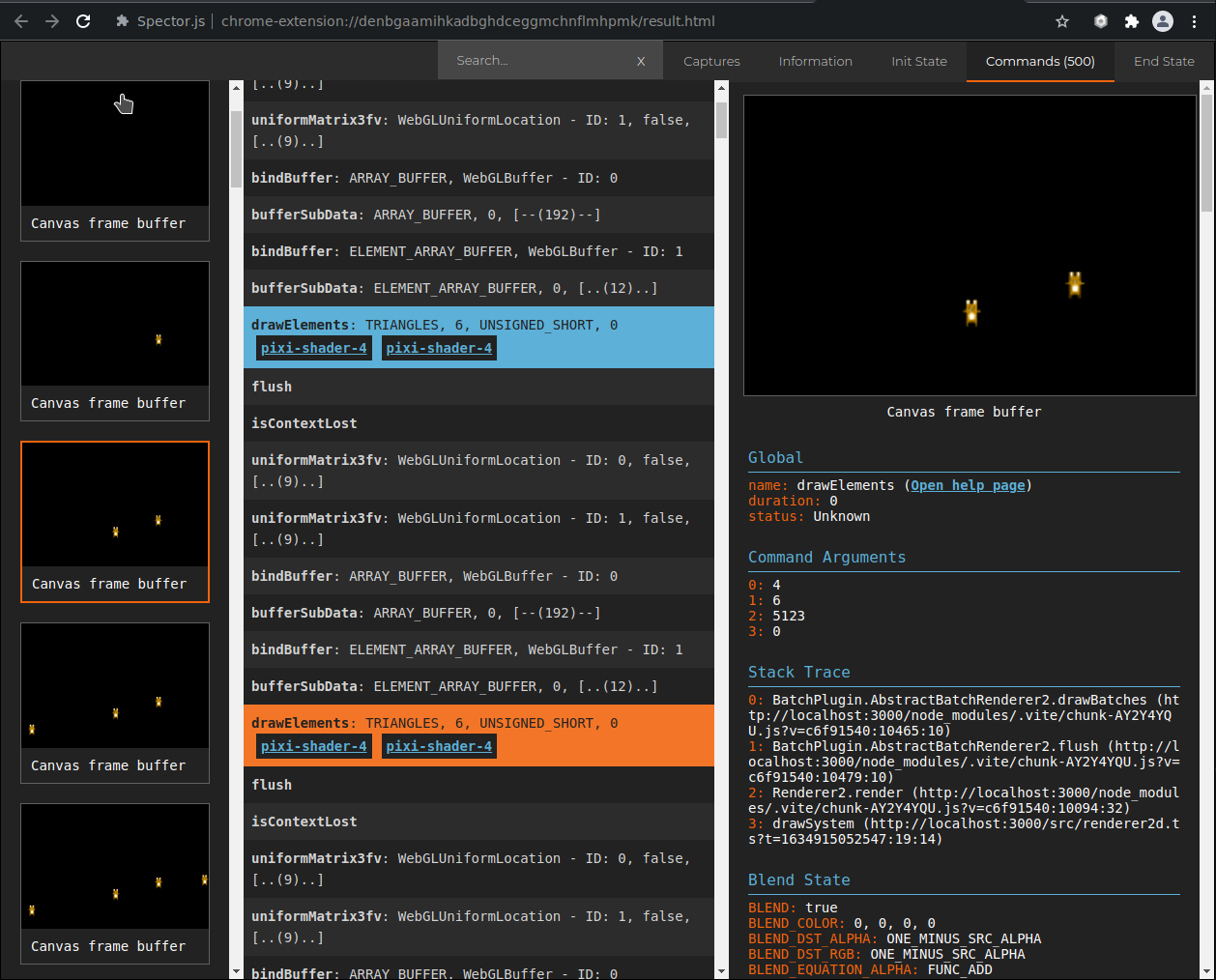Click the forward navigation arrow
The width and height of the screenshot is (1216, 980).
tap(51, 20)
